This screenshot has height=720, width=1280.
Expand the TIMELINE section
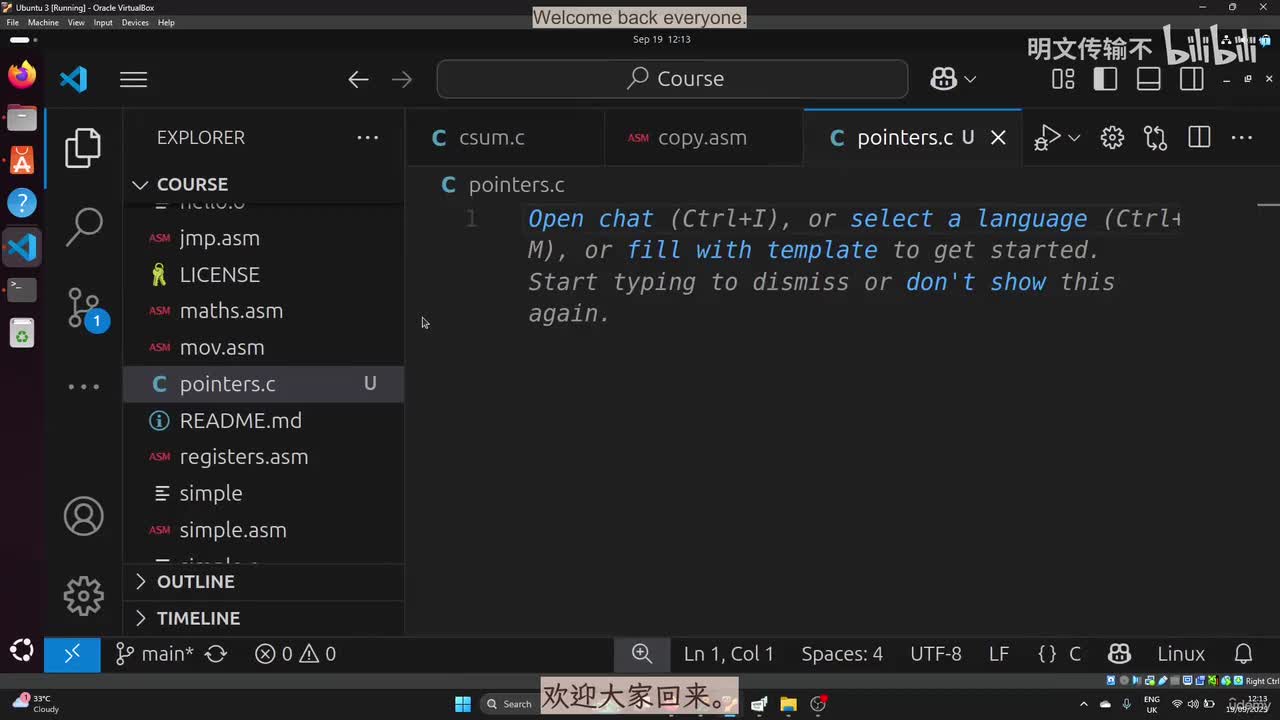point(263,618)
